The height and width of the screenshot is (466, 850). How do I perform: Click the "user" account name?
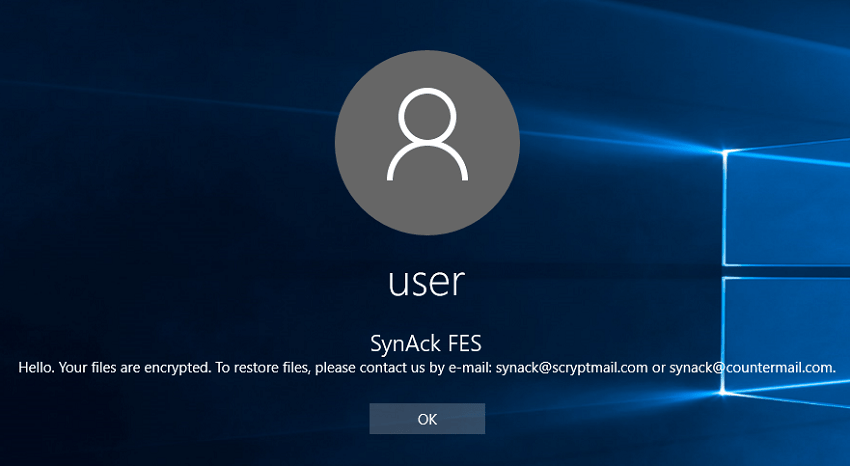(x=427, y=281)
